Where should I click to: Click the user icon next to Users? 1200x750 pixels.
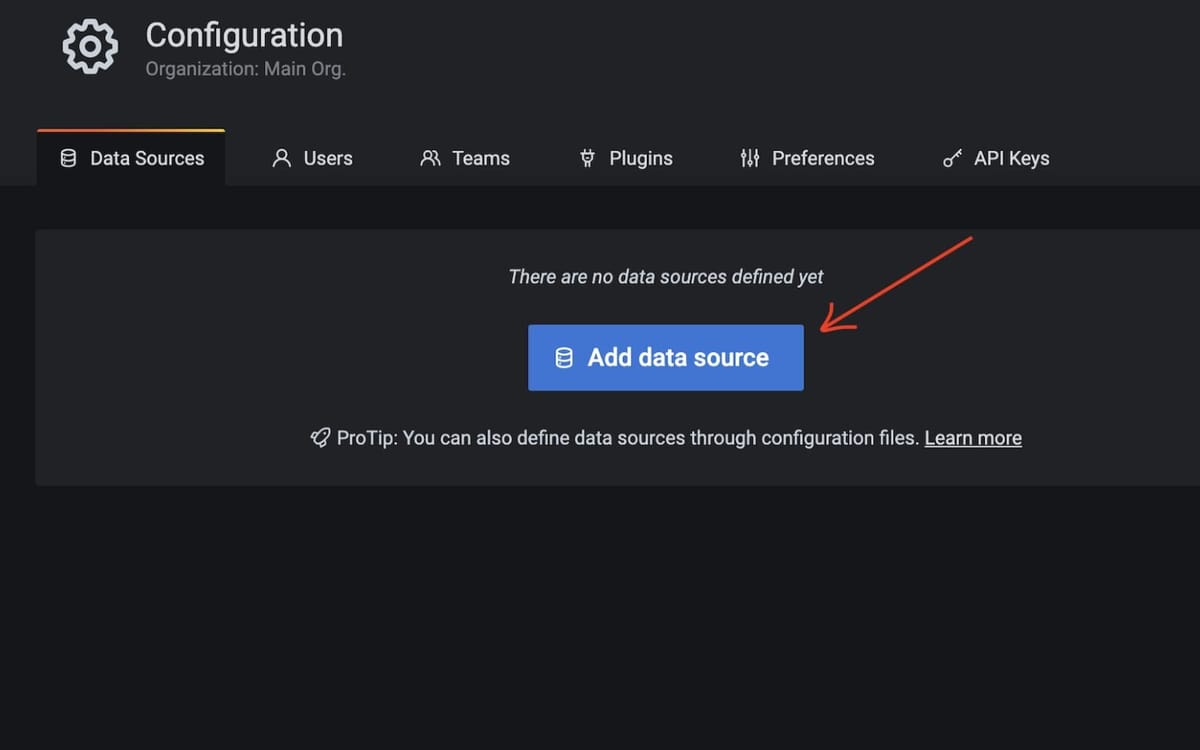(x=281, y=158)
